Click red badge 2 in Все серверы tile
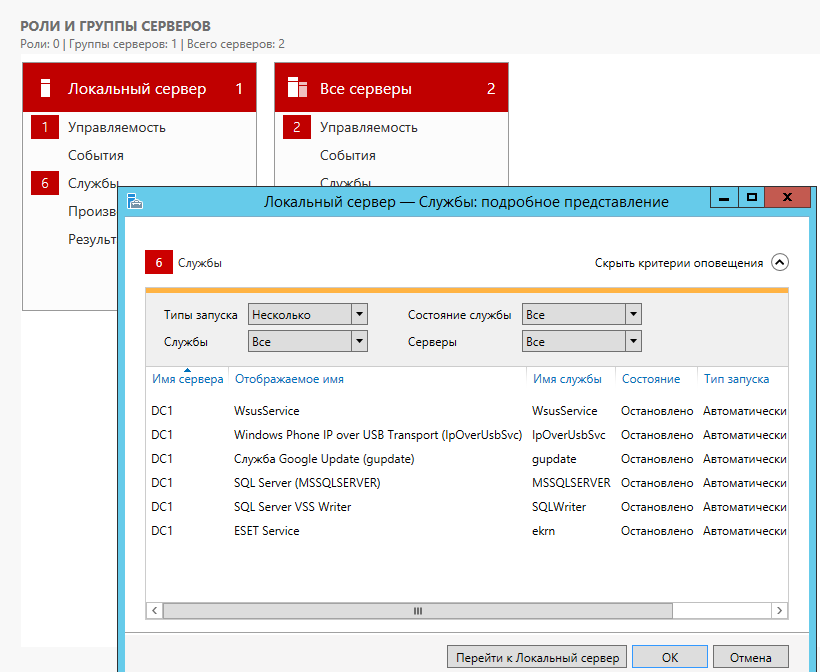The height and width of the screenshot is (672, 820). click(x=297, y=127)
